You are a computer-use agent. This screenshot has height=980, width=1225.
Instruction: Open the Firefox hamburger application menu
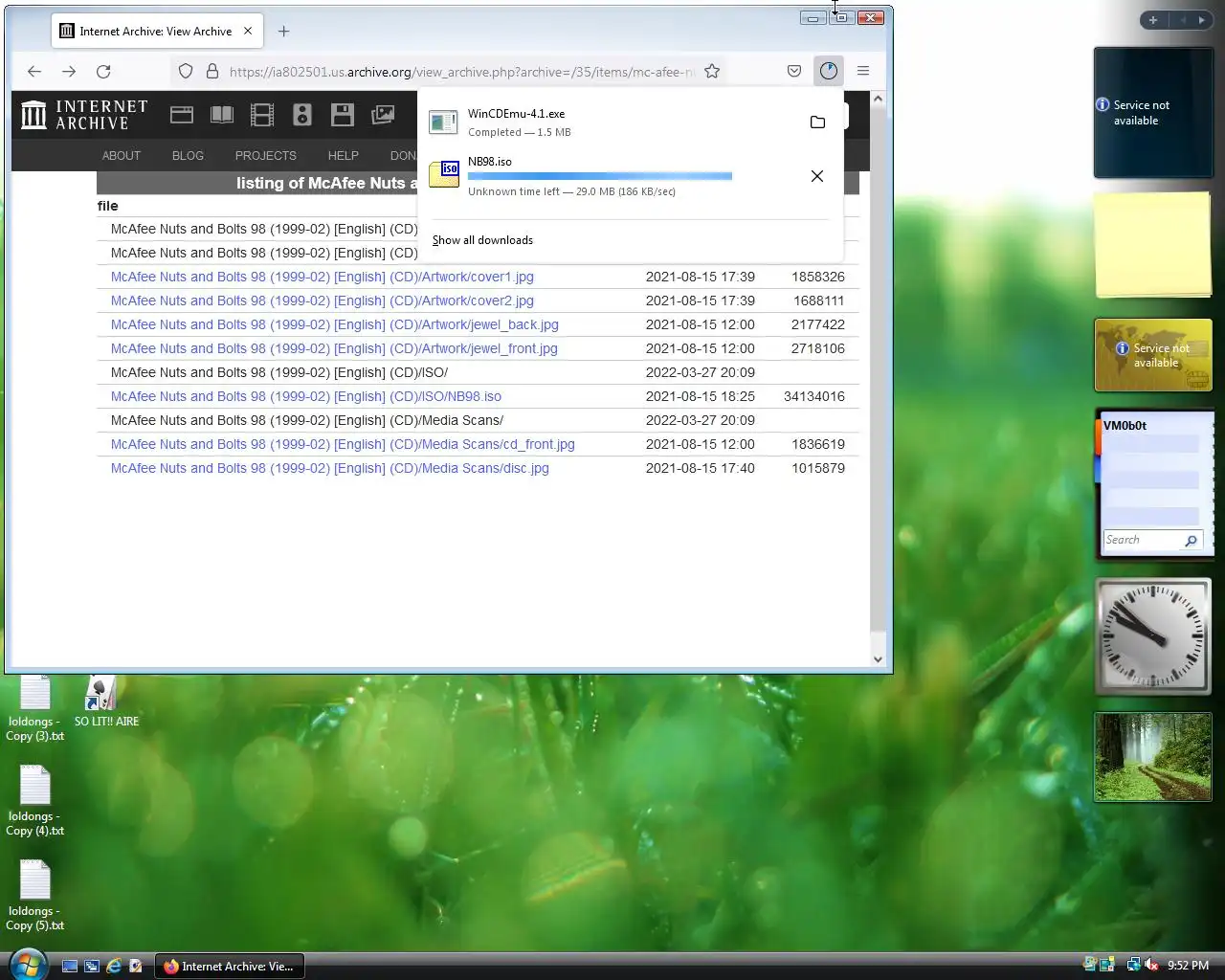coord(863,71)
